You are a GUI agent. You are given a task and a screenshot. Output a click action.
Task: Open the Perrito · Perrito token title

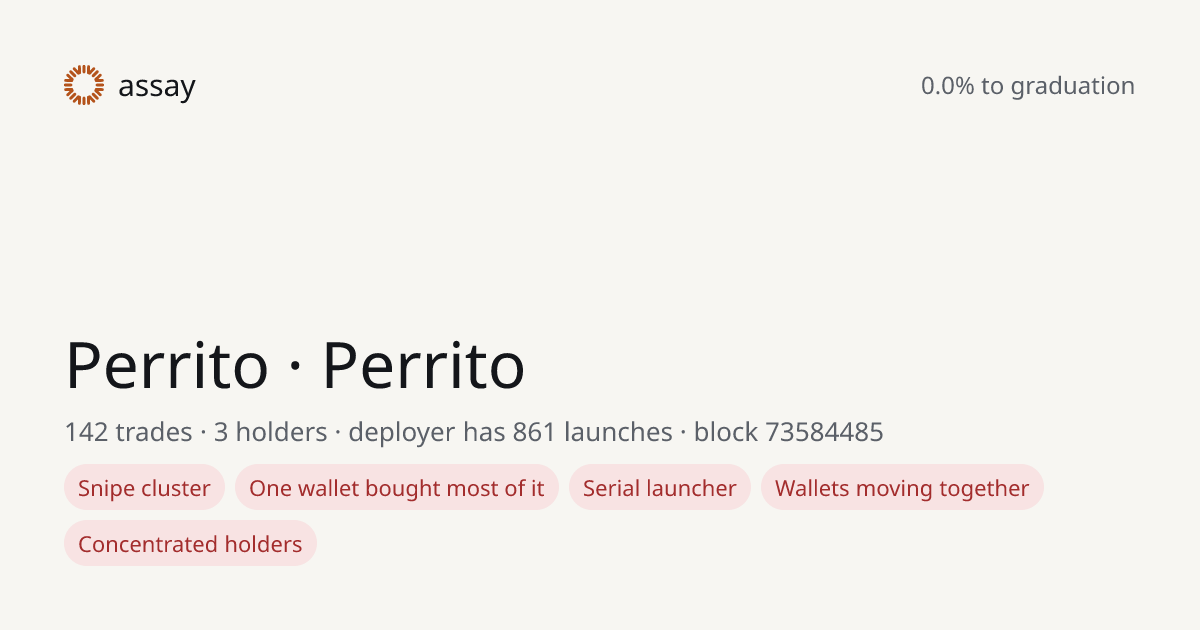coord(295,365)
